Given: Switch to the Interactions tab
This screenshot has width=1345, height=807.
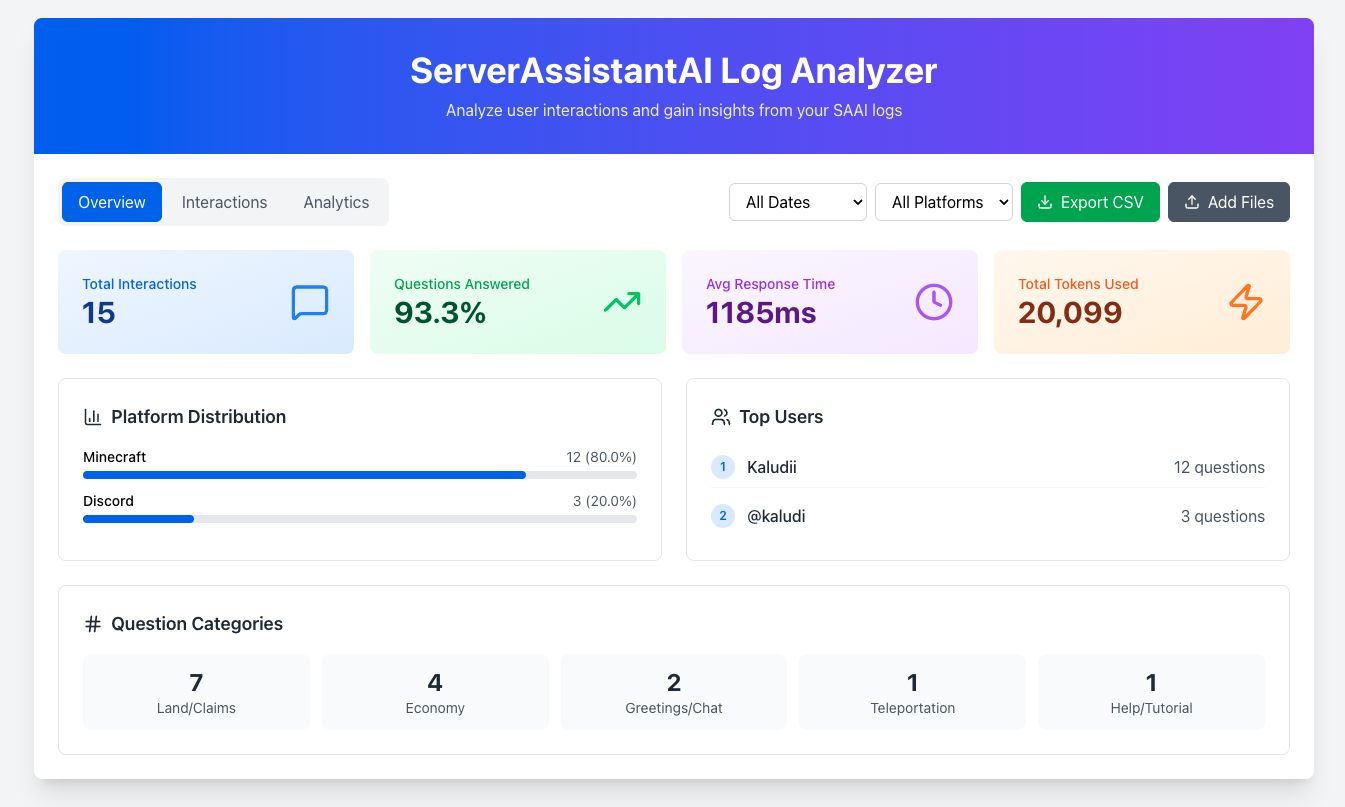Looking at the screenshot, I should 224,202.
